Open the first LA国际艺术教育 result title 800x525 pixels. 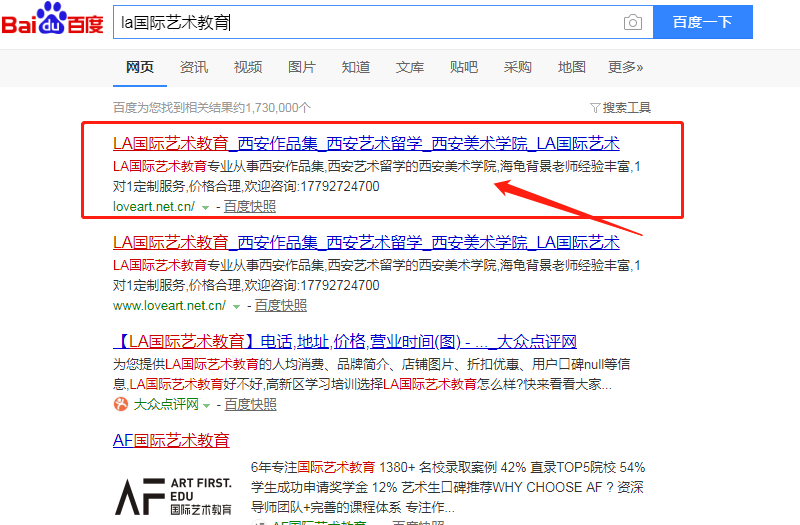click(366, 143)
